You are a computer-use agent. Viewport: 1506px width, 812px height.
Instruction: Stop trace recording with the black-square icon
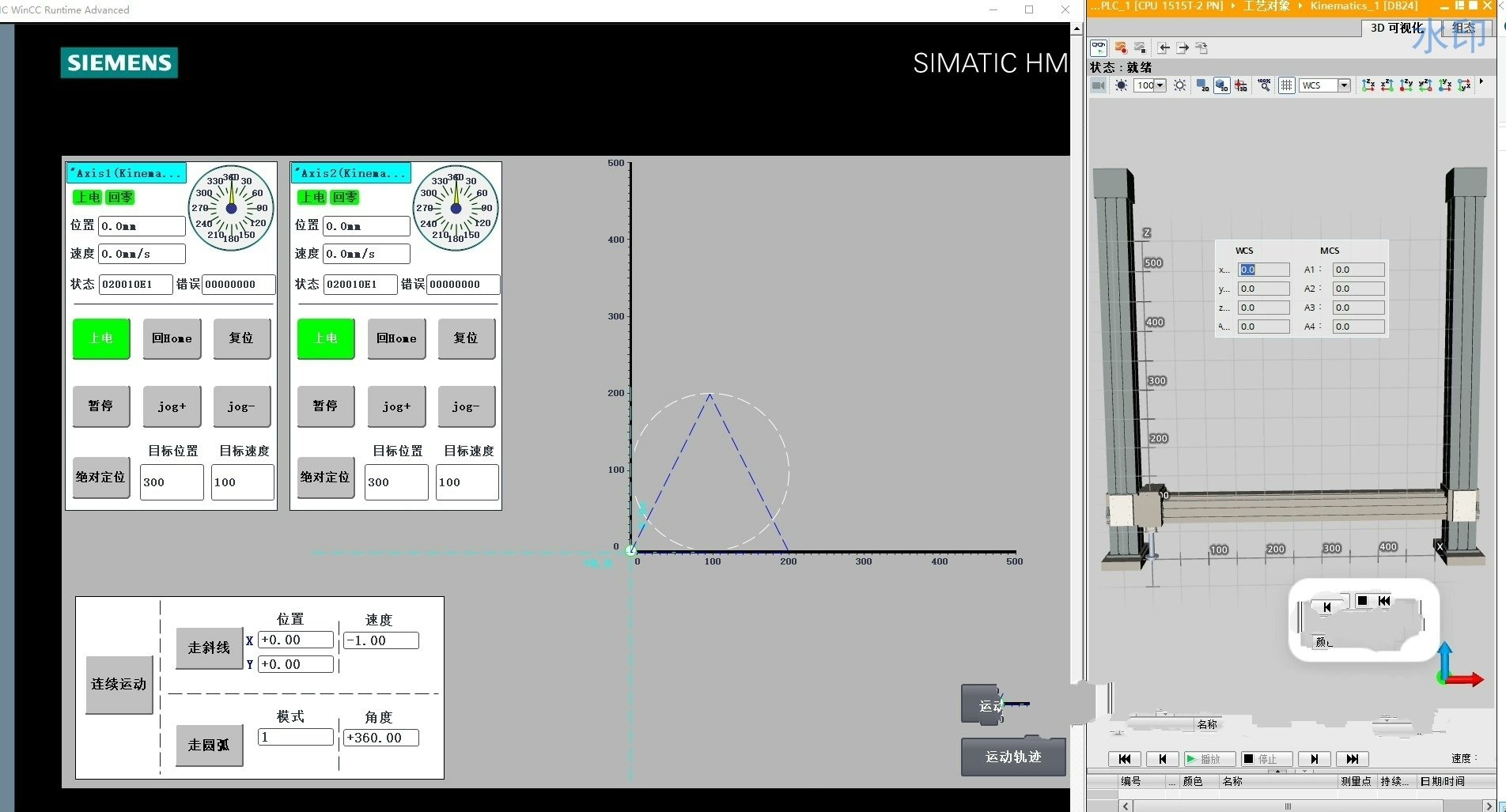(x=1140, y=47)
